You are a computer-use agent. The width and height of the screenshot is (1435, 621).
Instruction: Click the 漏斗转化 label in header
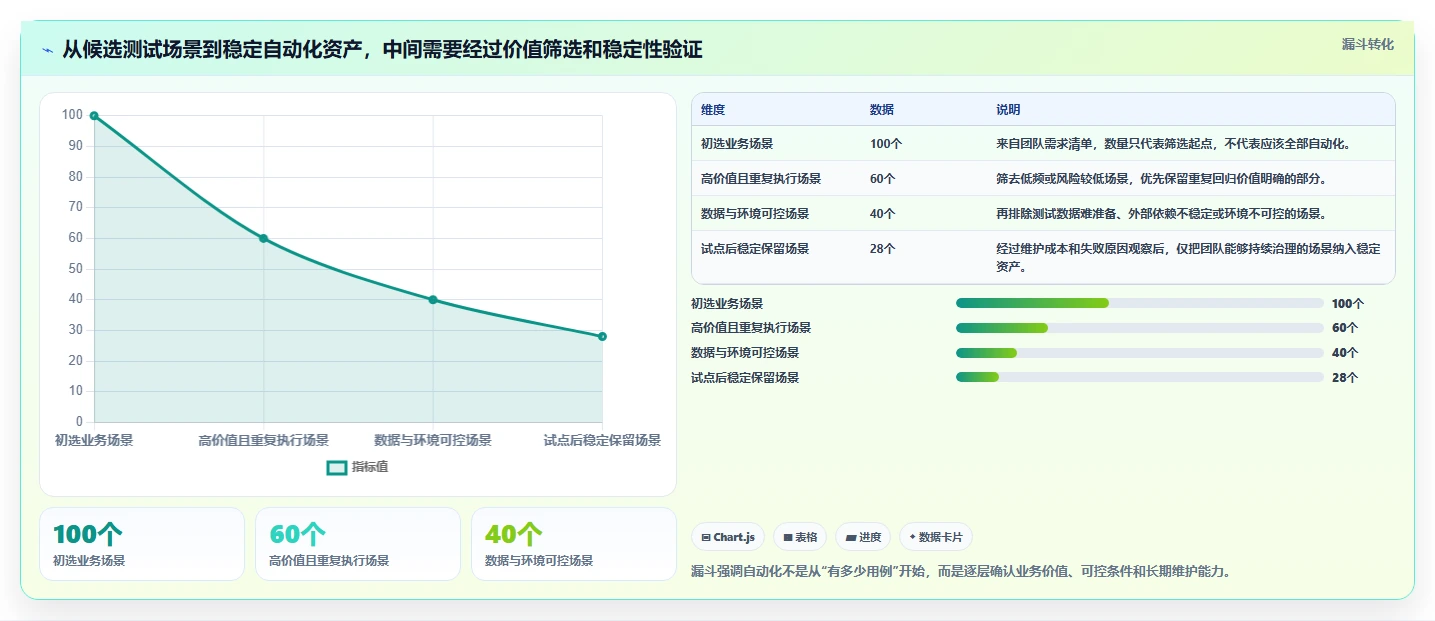[1367, 45]
